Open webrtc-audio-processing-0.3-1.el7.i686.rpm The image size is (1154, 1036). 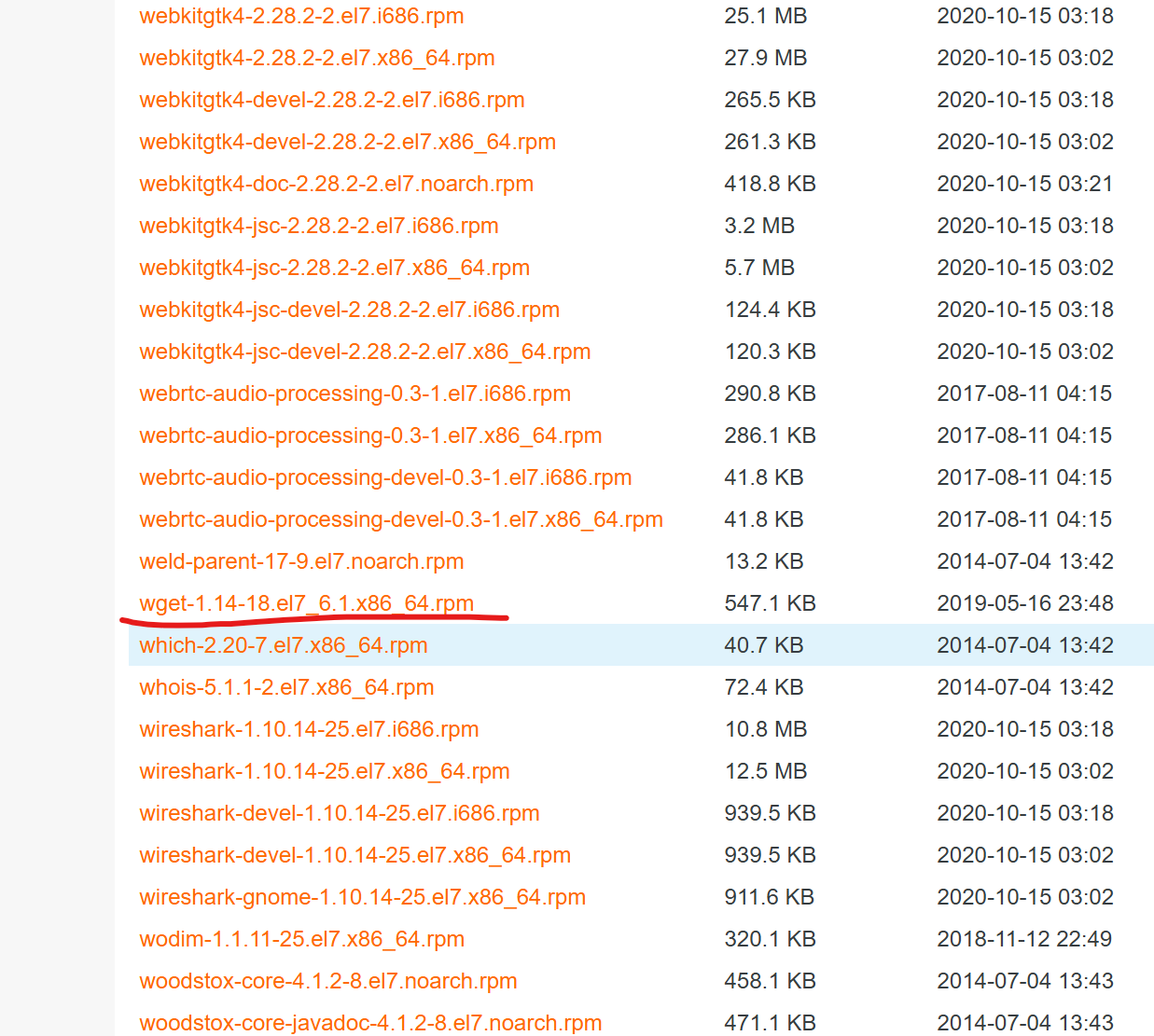355,394
